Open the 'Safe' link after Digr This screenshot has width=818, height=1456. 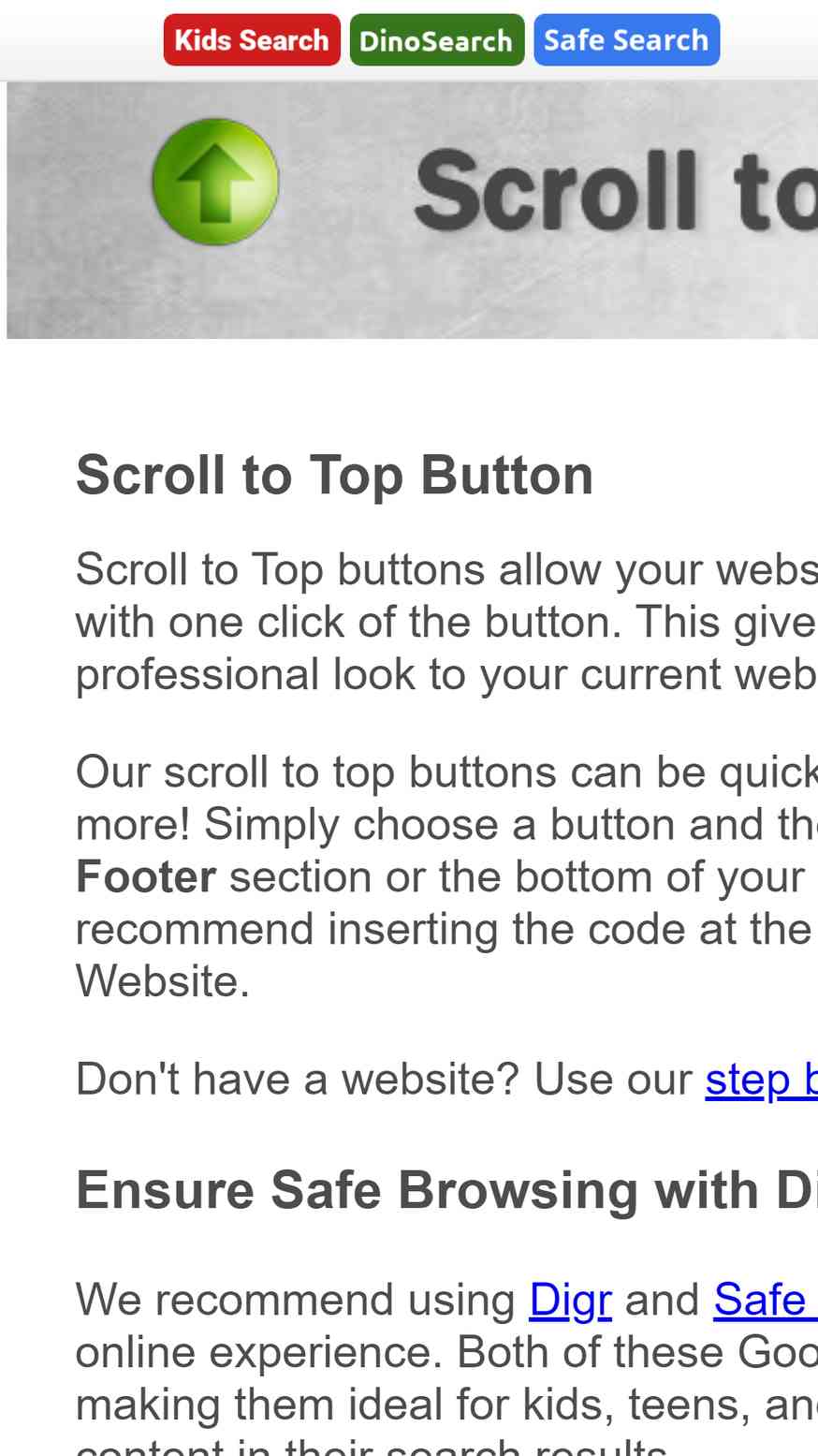[x=766, y=1300]
